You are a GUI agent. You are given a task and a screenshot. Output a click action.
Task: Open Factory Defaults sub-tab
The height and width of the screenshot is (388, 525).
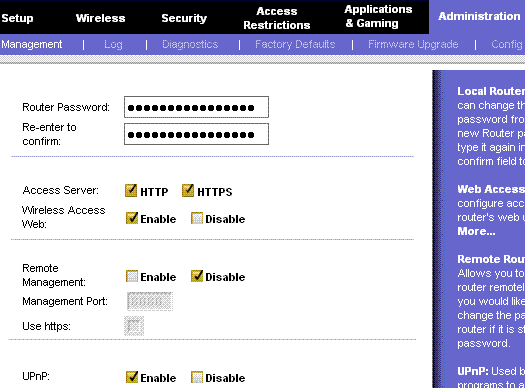(295, 44)
